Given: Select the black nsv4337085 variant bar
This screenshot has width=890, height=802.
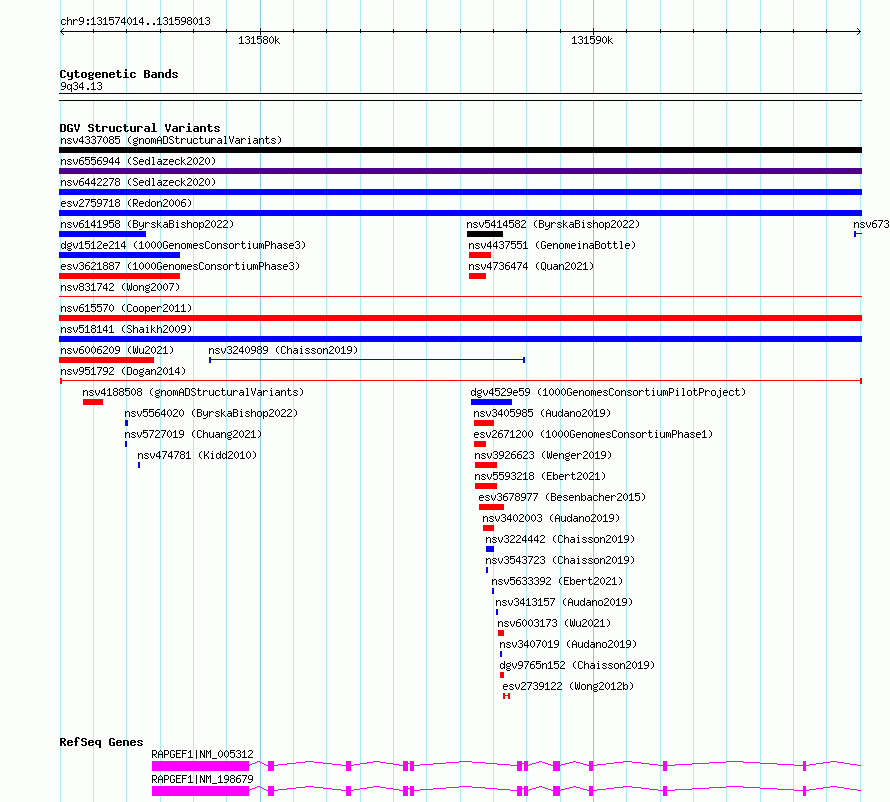Looking at the screenshot, I should 460,150.
